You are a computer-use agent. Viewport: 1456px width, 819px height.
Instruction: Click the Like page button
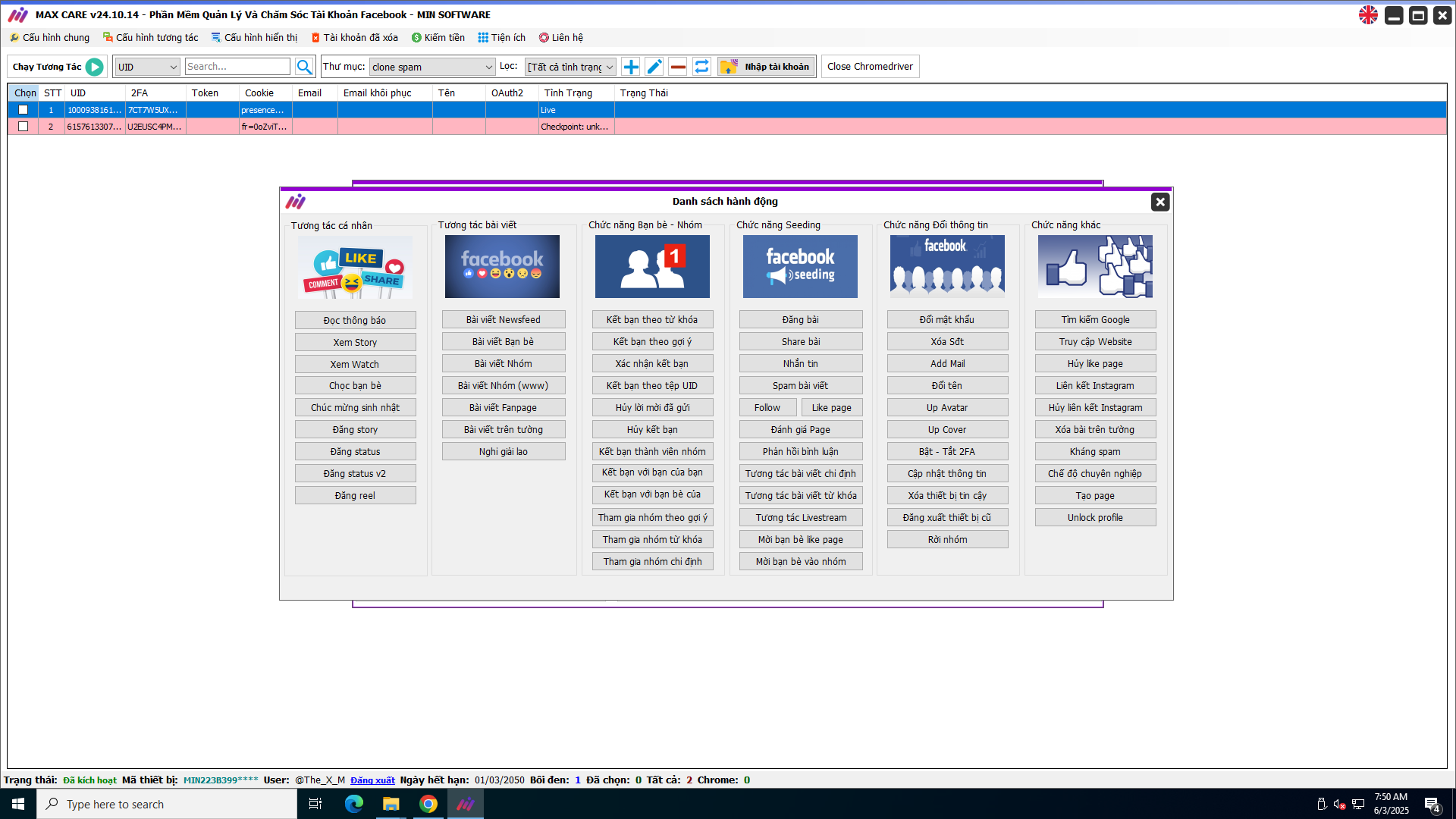tap(832, 407)
